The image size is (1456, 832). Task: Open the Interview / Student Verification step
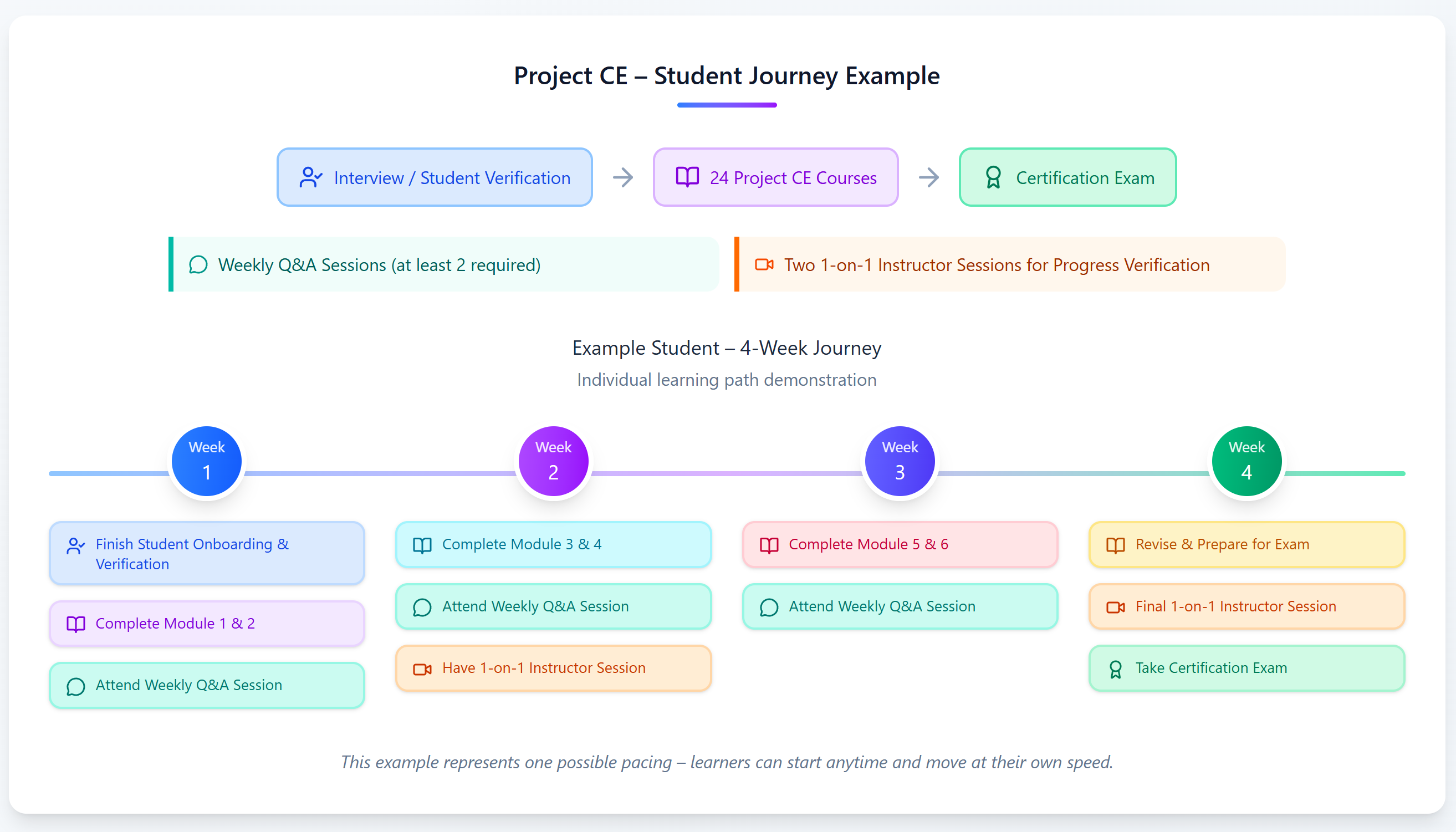(x=434, y=178)
